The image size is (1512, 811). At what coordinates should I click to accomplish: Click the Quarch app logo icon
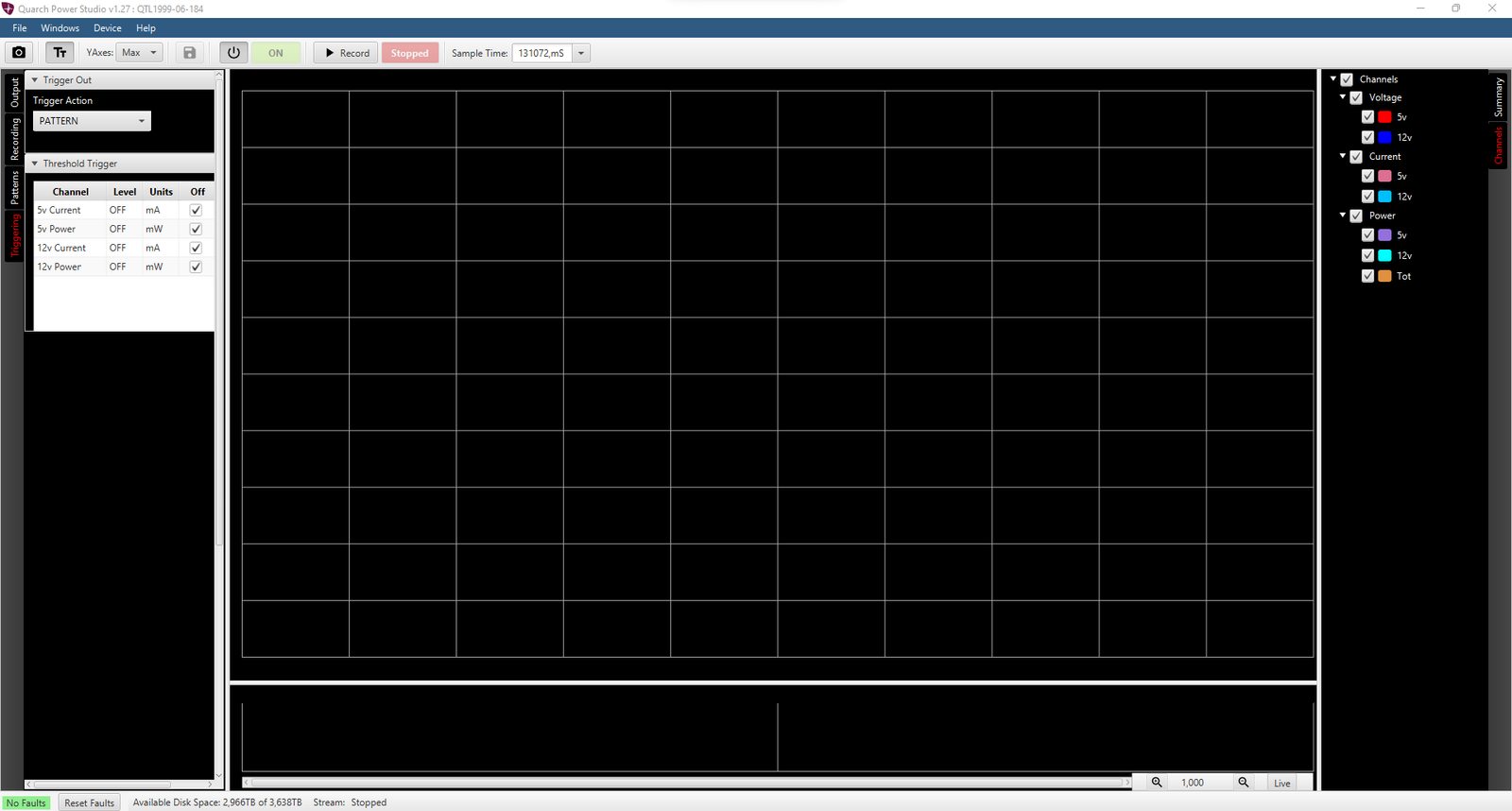coord(9,9)
